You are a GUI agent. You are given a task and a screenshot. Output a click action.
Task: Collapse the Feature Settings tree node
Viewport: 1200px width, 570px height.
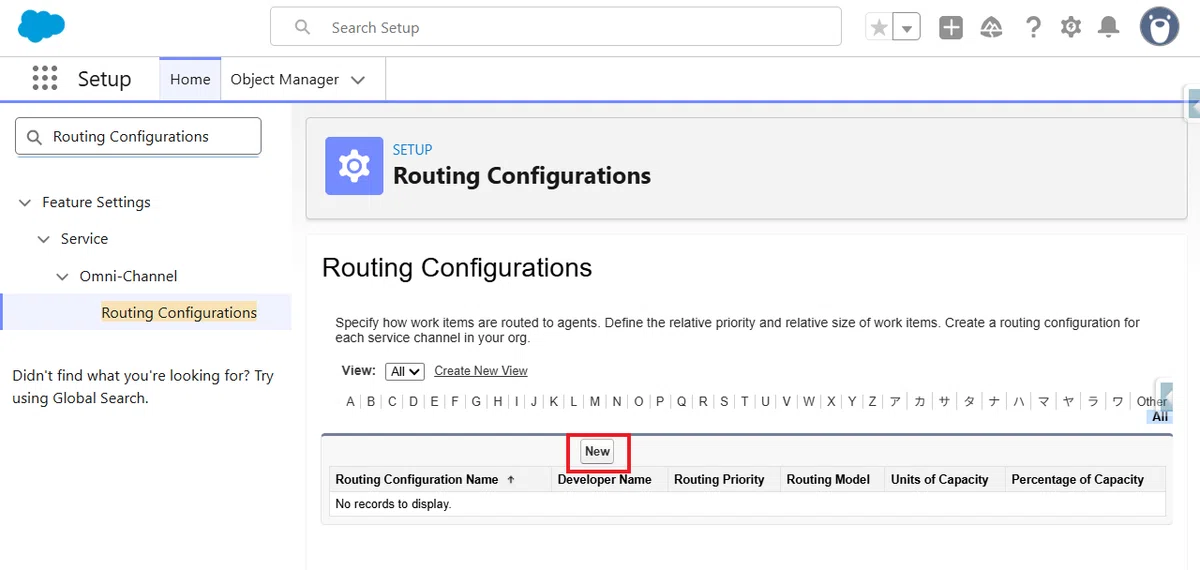(25, 202)
